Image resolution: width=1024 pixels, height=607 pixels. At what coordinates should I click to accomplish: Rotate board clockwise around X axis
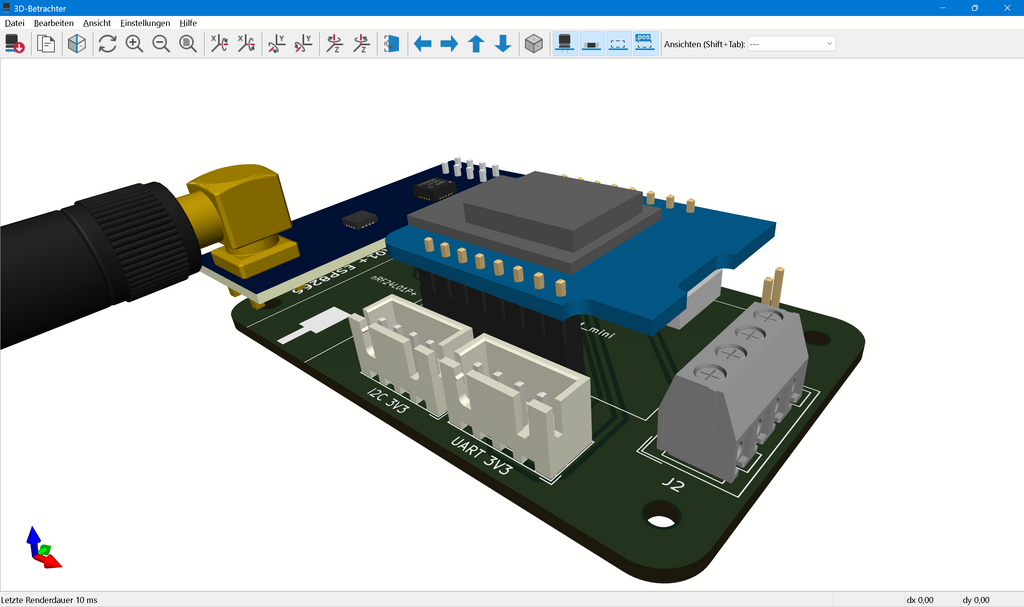click(219, 44)
